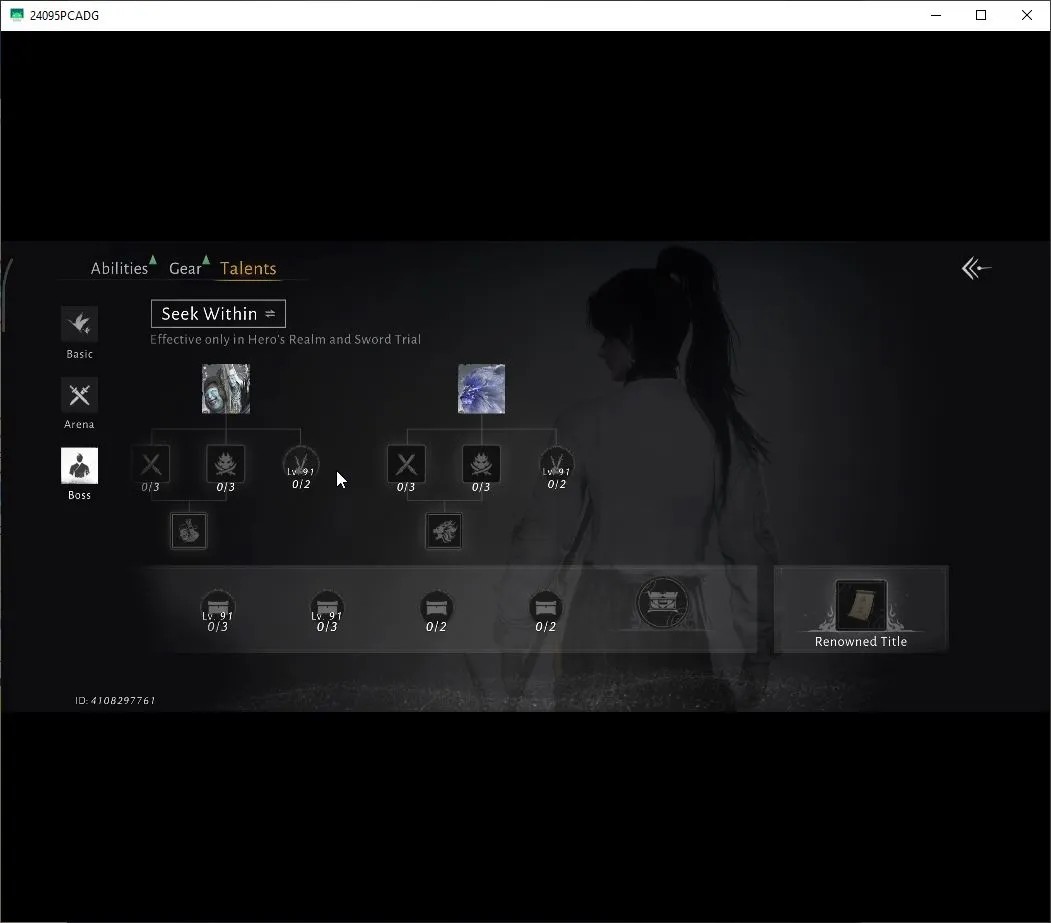Click the large ornate treasure chest icon

point(662,602)
